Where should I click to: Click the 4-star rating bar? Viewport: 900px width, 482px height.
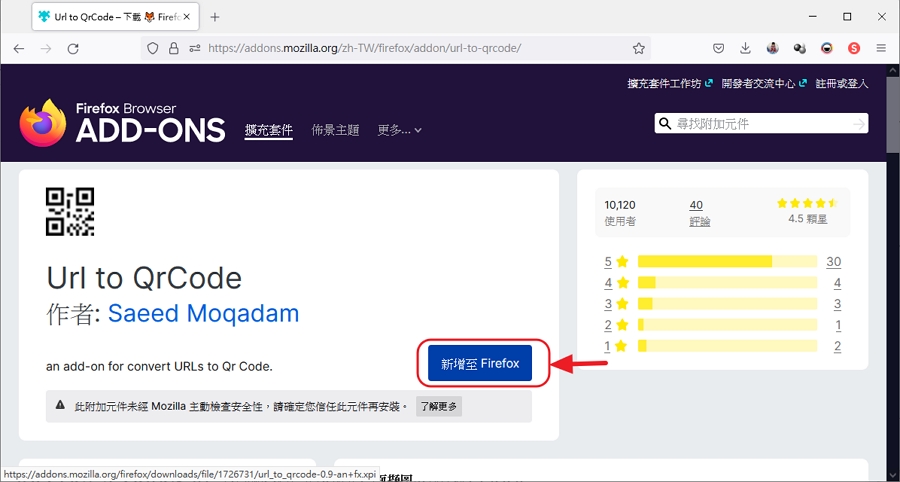point(727,282)
